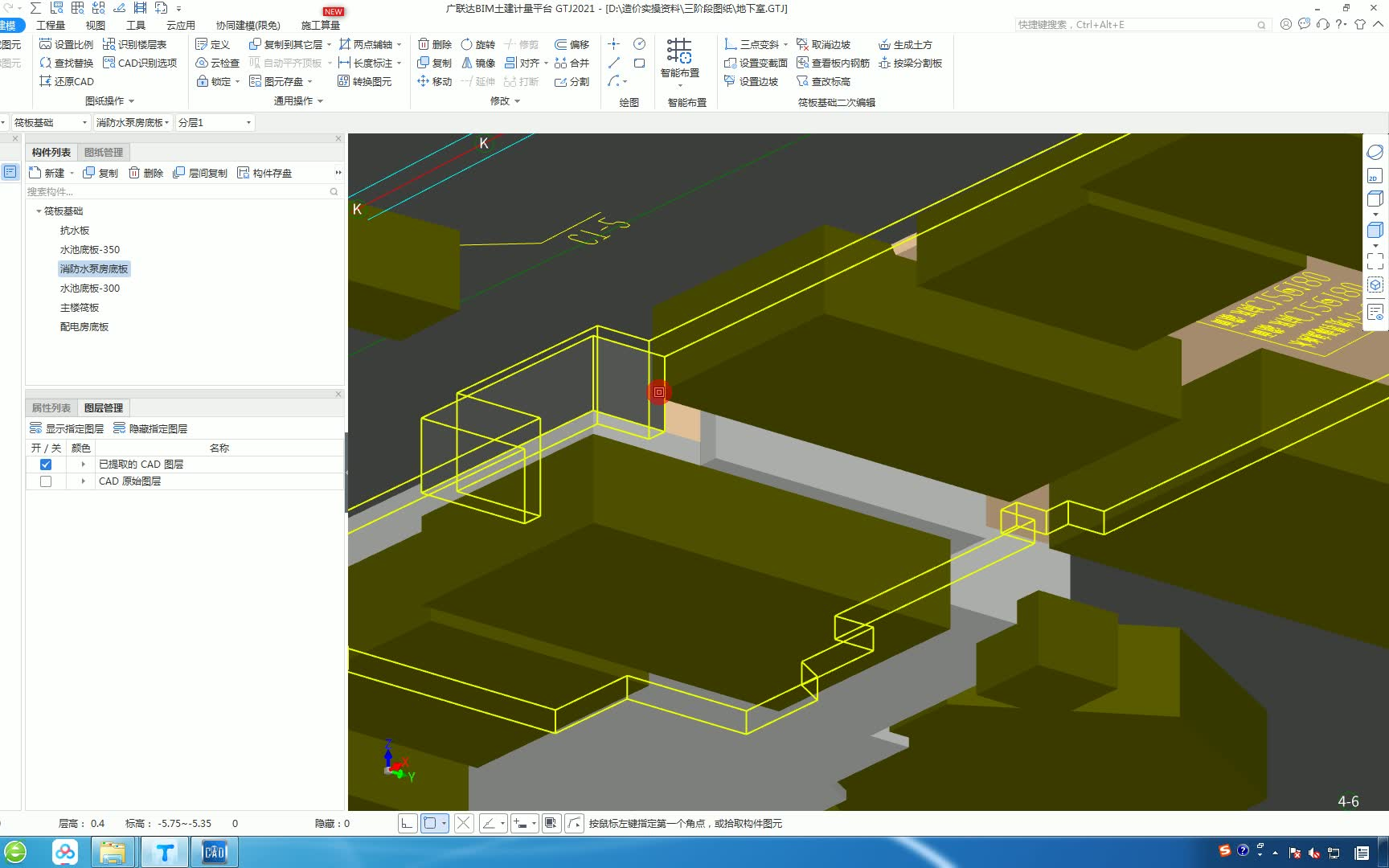
Task: Click 还原CAD restore tool
Action: coord(66,81)
